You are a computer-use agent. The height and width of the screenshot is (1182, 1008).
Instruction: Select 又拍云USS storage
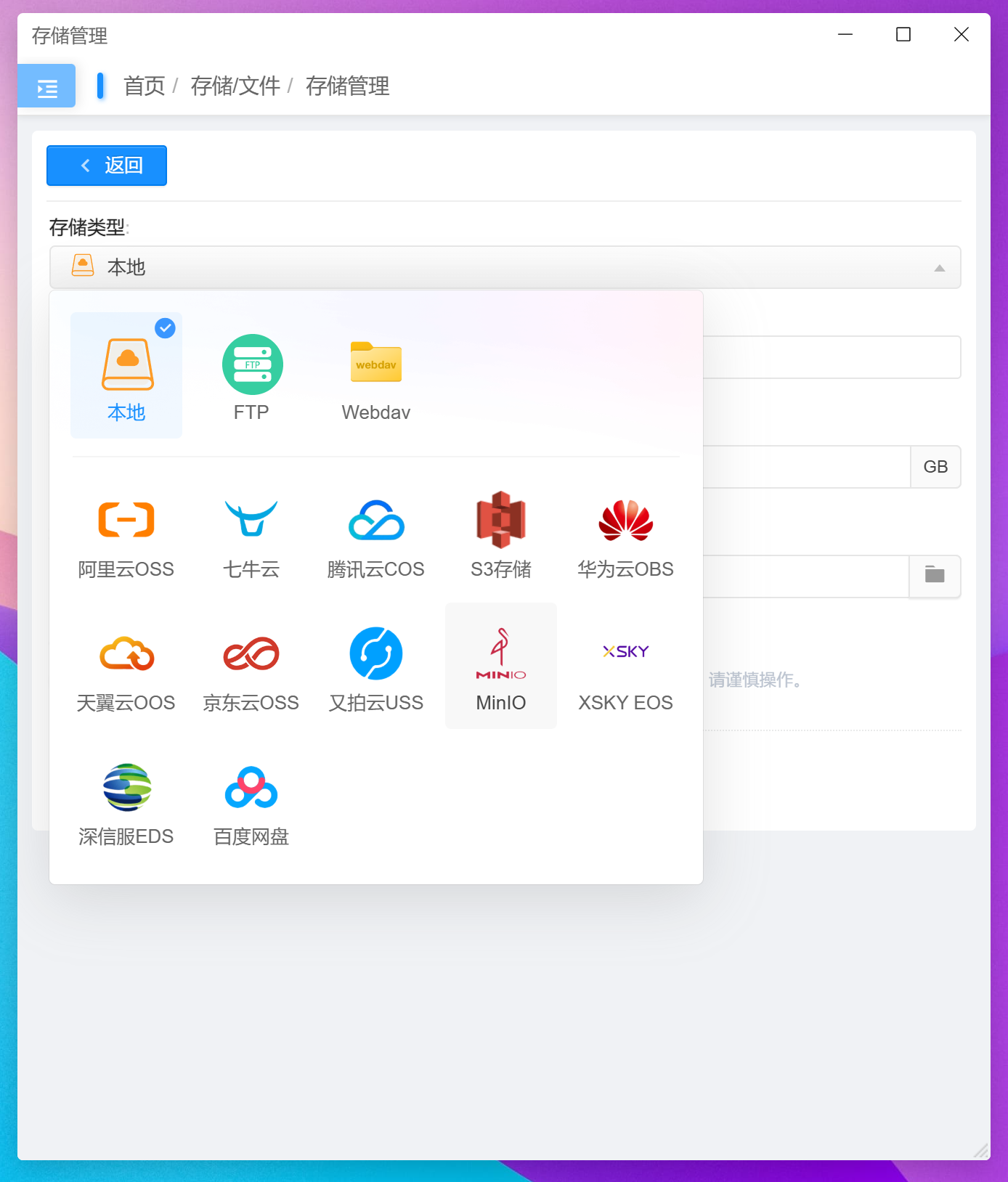376,666
